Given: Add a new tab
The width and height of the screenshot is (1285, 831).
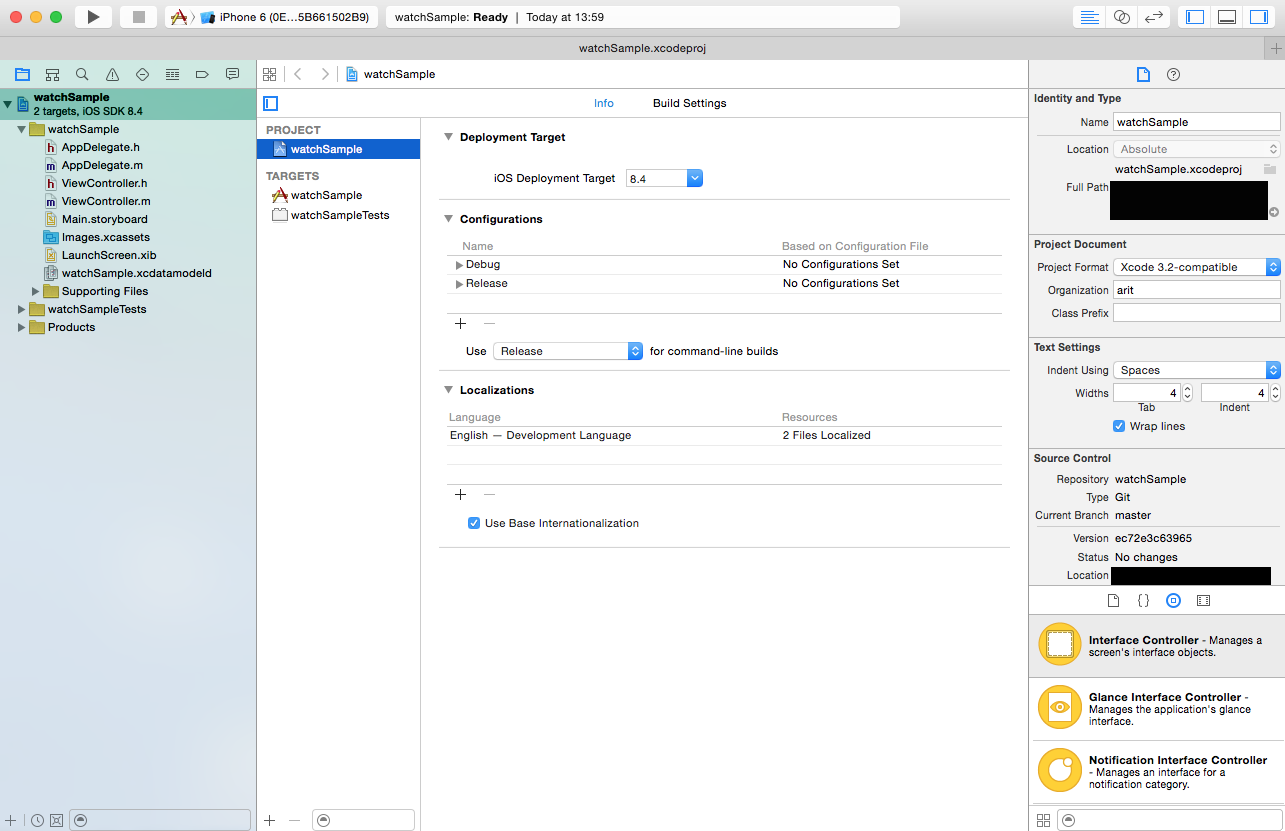Looking at the screenshot, I should (1275, 48).
